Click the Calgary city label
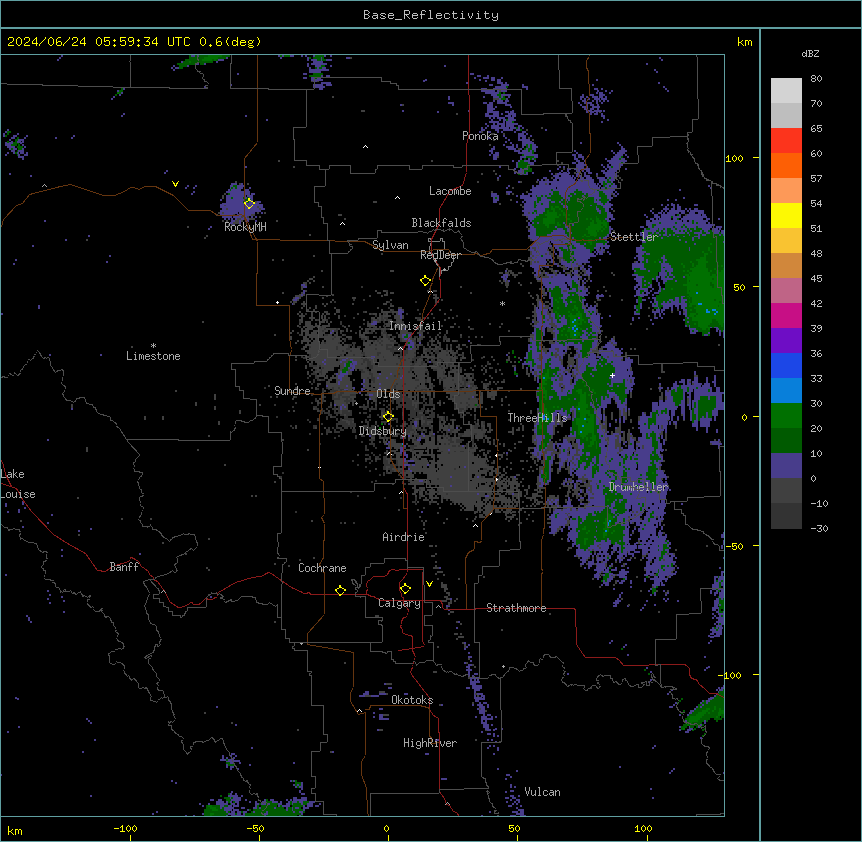This screenshot has width=862, height=842. pos(399,603)
